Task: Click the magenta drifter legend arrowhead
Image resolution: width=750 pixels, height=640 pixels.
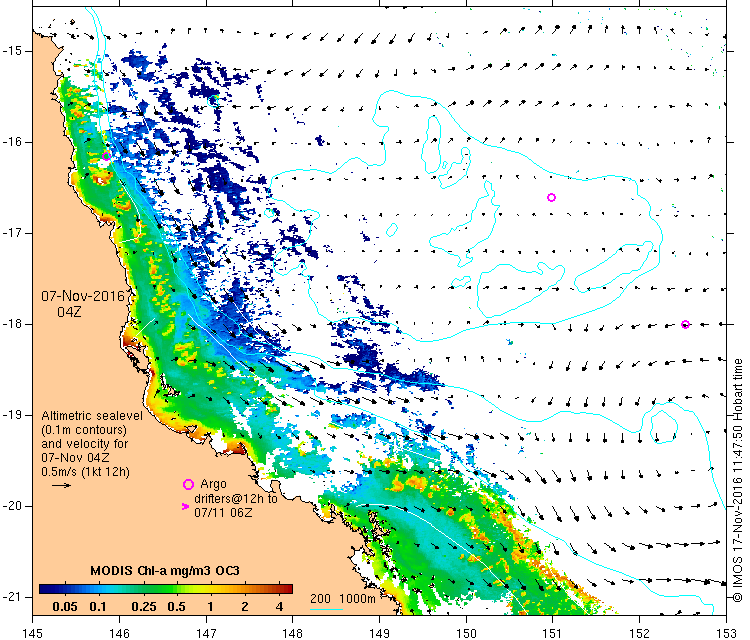Action: pos(186,506)
